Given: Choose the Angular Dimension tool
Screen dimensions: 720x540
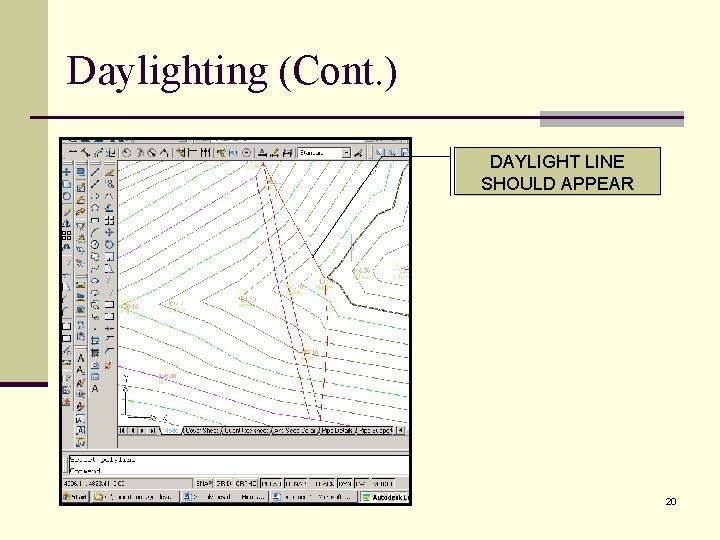Looking at the screenshot, I should pos(163,152).
